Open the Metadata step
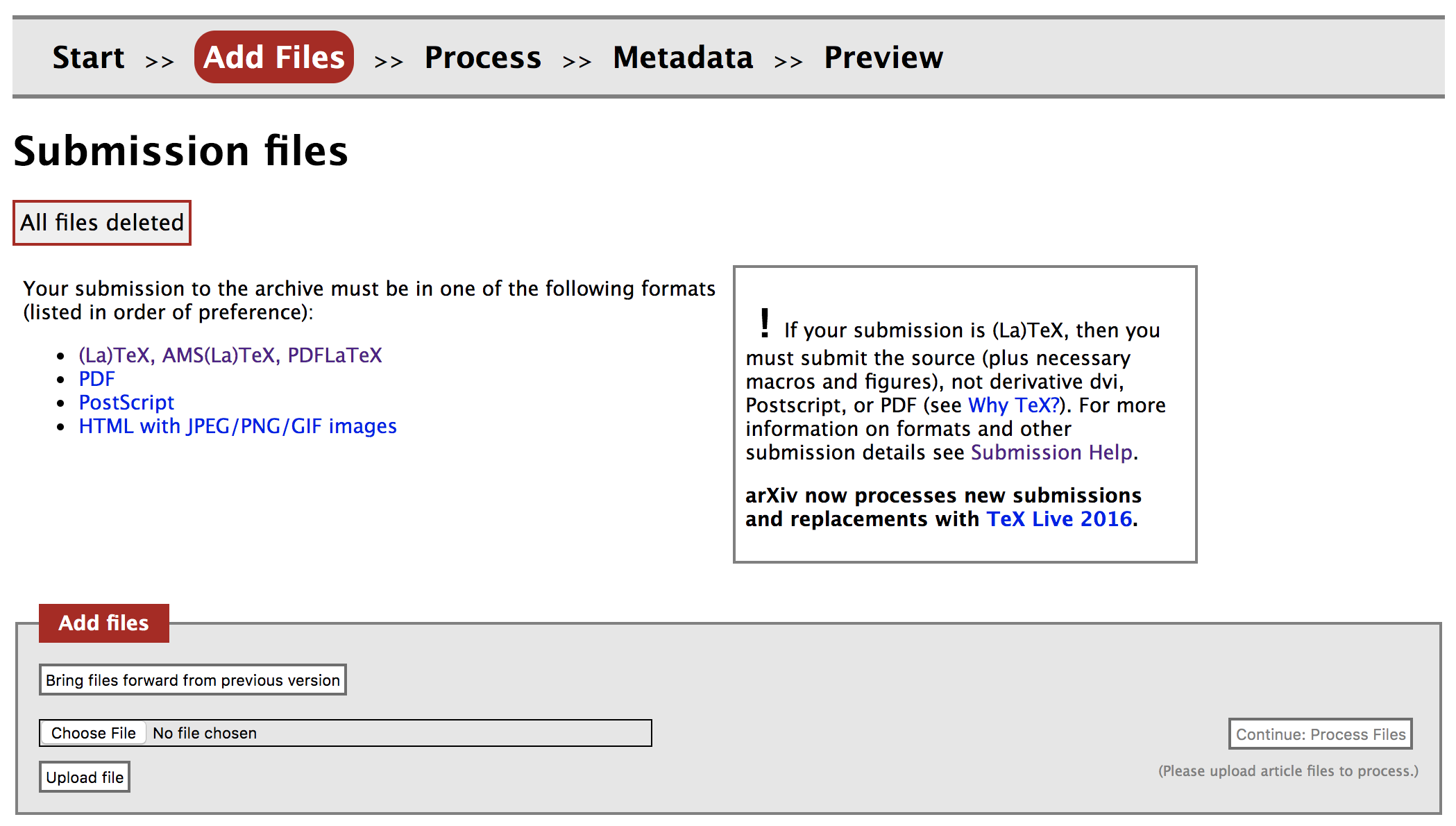 (682, 58)
